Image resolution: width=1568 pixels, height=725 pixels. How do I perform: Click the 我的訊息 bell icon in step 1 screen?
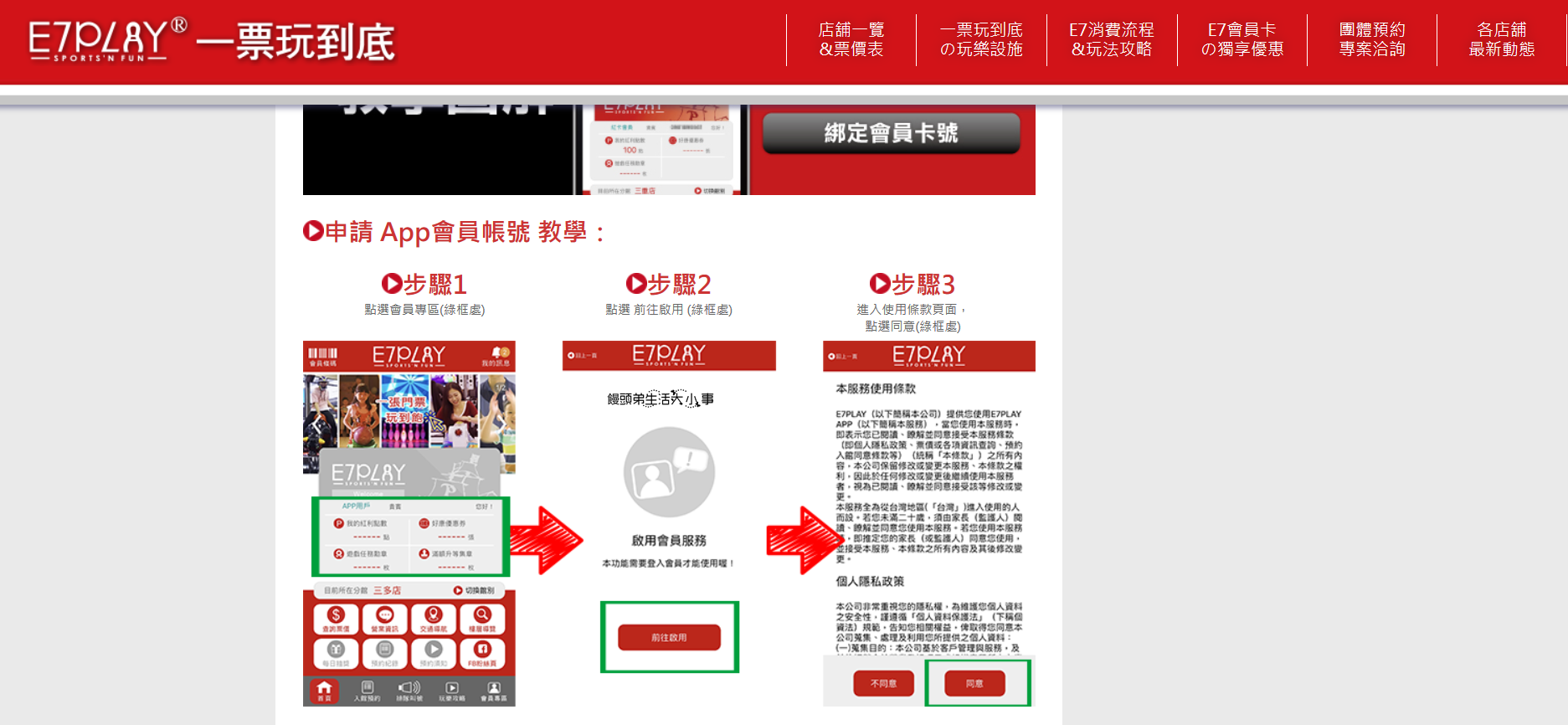496,357
